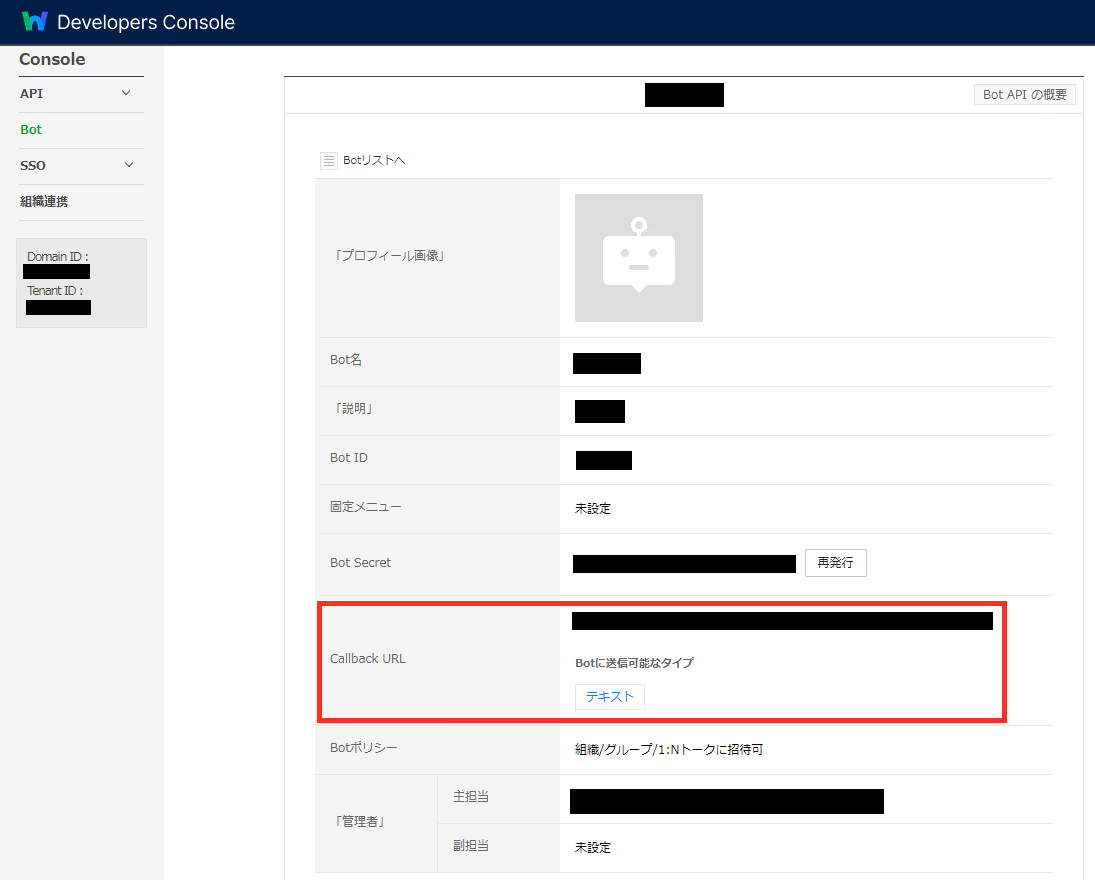The height and width of the screenshot is (880, 1095).
Task: Open the Bot API の概要 button
Action: pos(1025,94)
